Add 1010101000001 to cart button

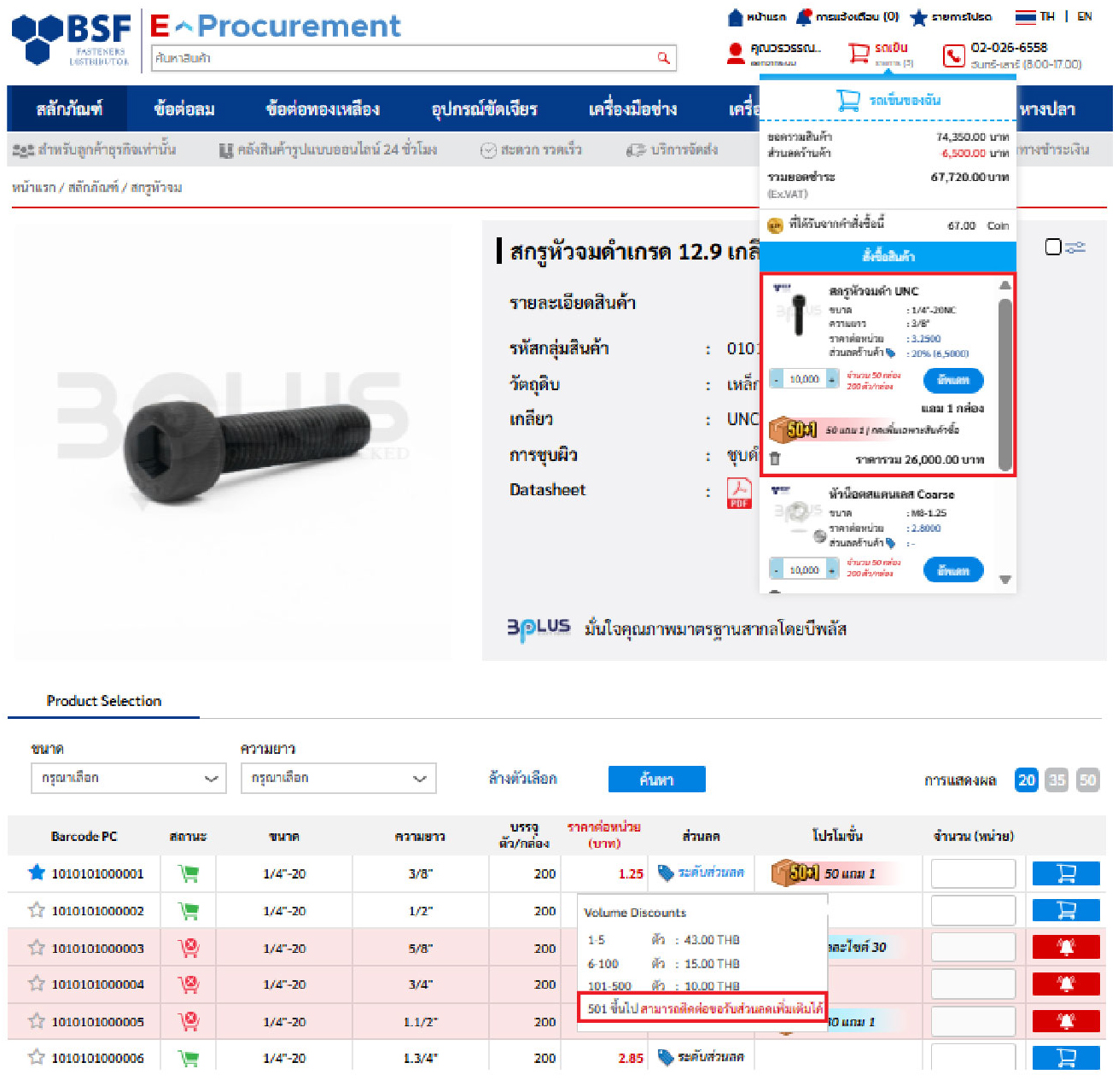click(x=1066, y=873)
